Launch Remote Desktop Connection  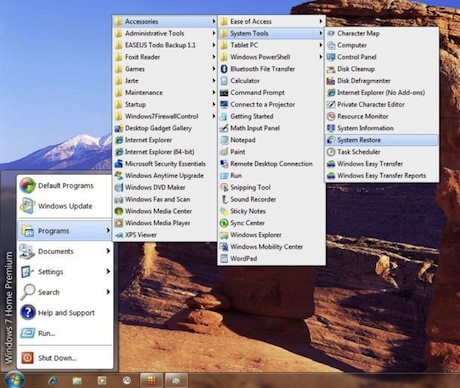[x=271, y=164]
